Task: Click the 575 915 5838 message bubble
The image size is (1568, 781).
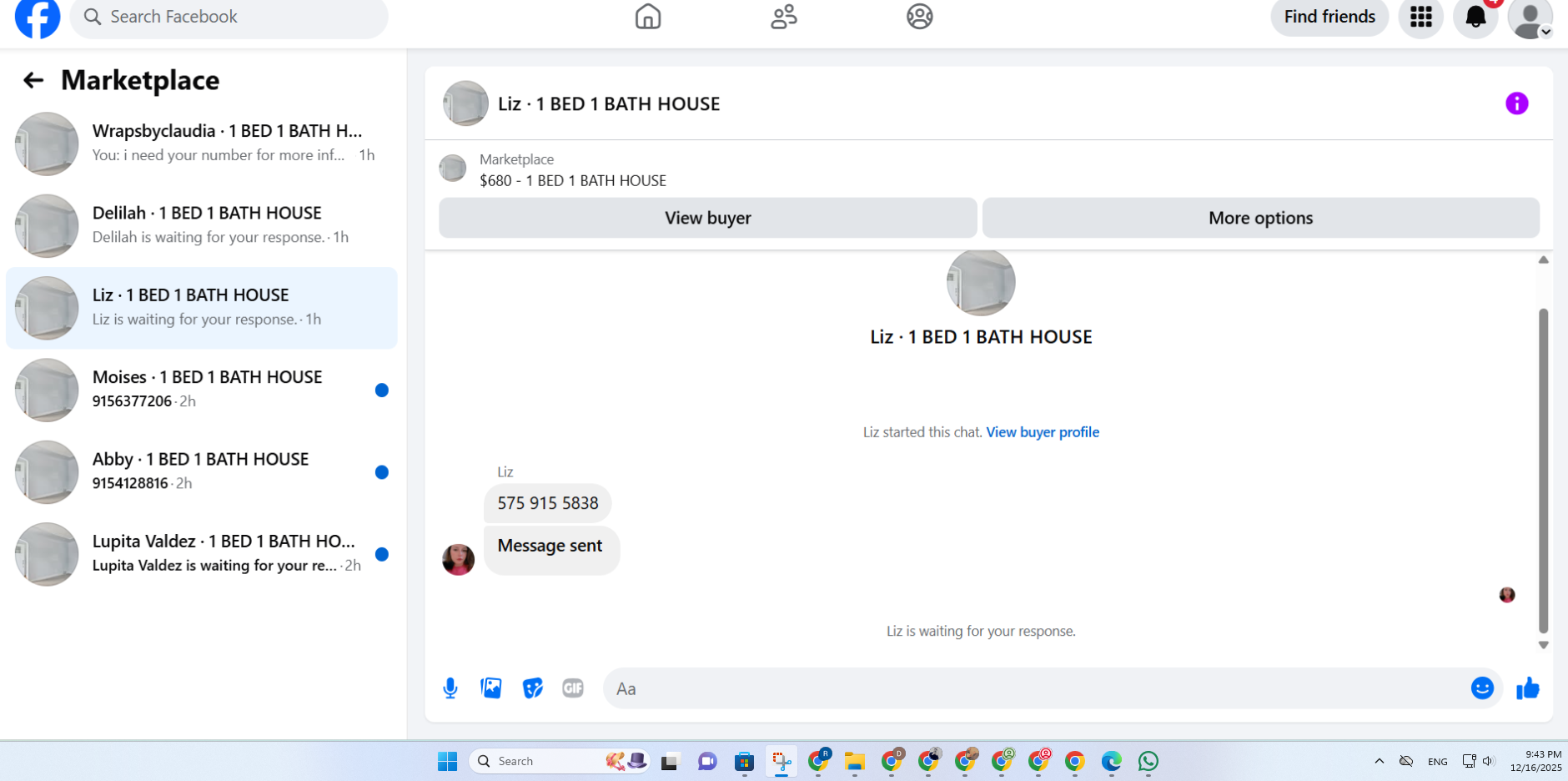Action: 548,503
